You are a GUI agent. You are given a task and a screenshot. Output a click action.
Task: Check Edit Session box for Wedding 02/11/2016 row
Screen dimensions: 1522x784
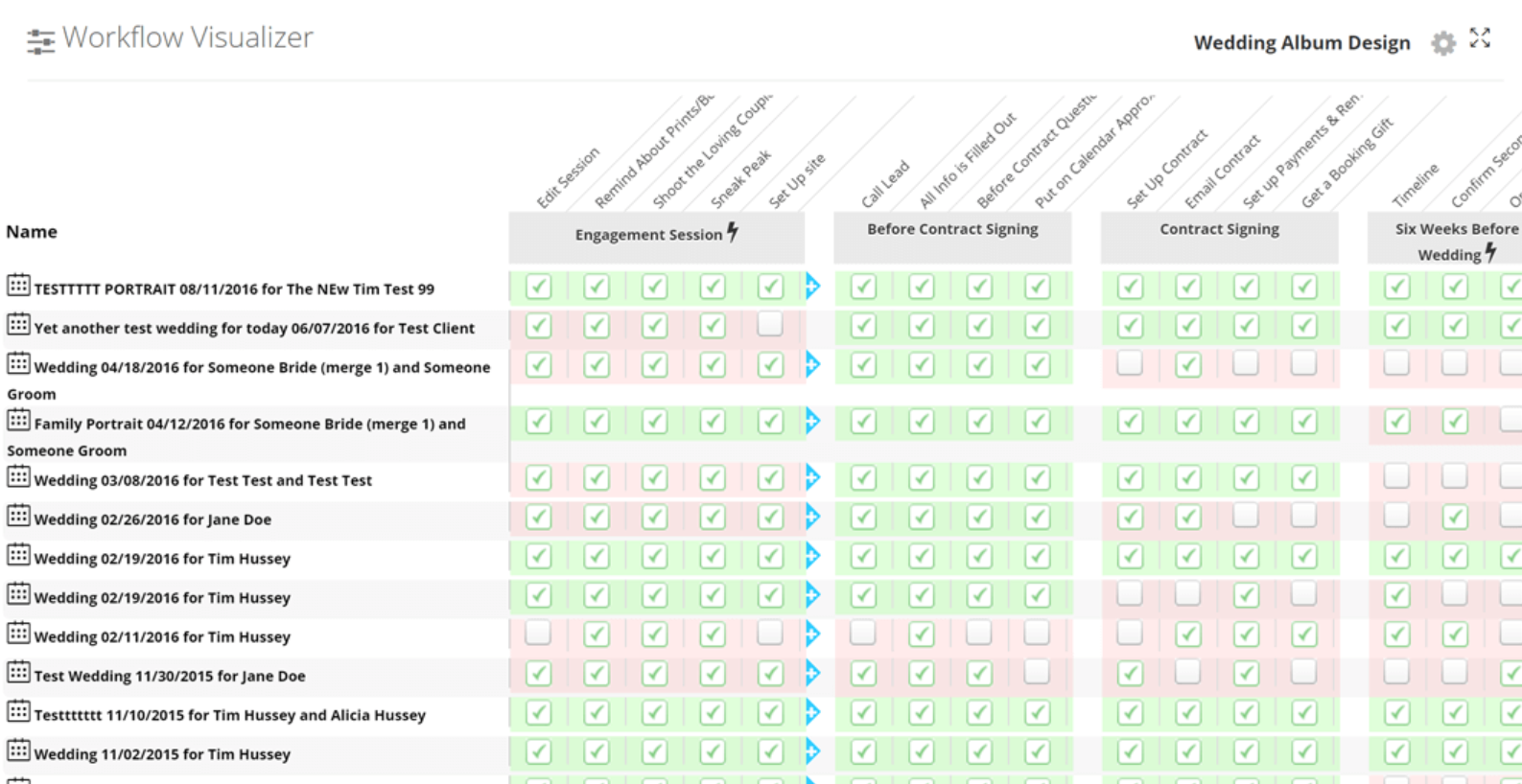point(538,633)
